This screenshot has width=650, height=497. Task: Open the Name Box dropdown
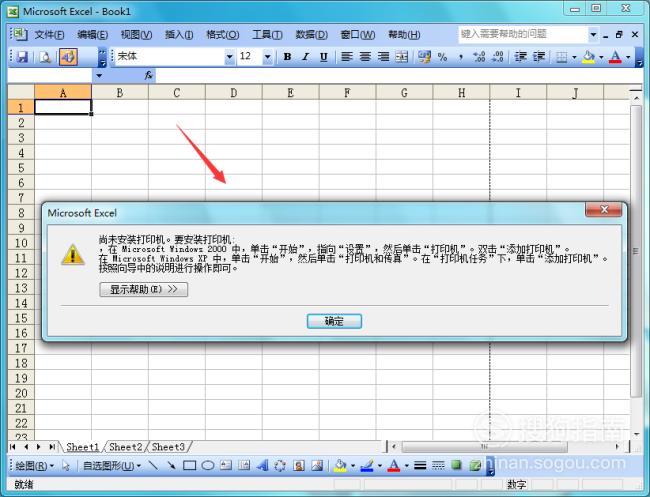pos(99,75)
